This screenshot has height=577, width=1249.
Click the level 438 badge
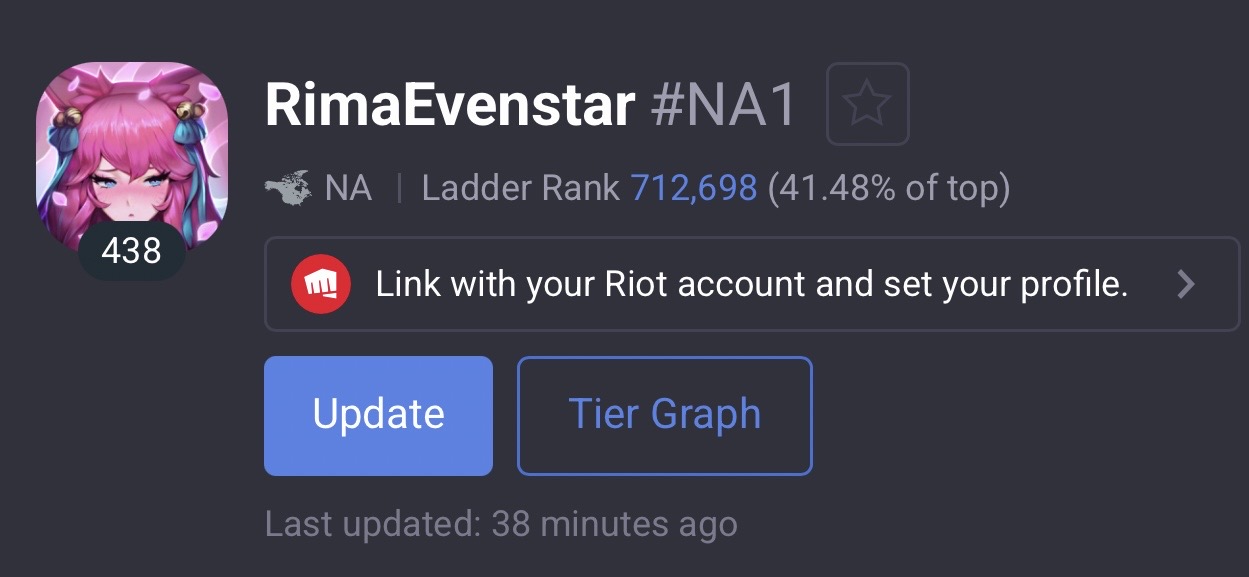point(131,251)
